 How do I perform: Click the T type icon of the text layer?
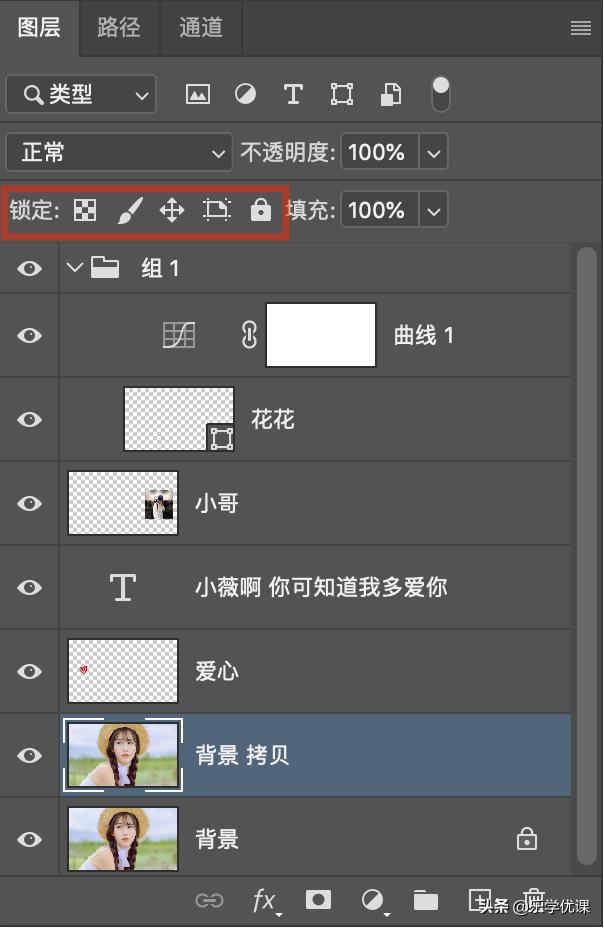pos(122,587)
